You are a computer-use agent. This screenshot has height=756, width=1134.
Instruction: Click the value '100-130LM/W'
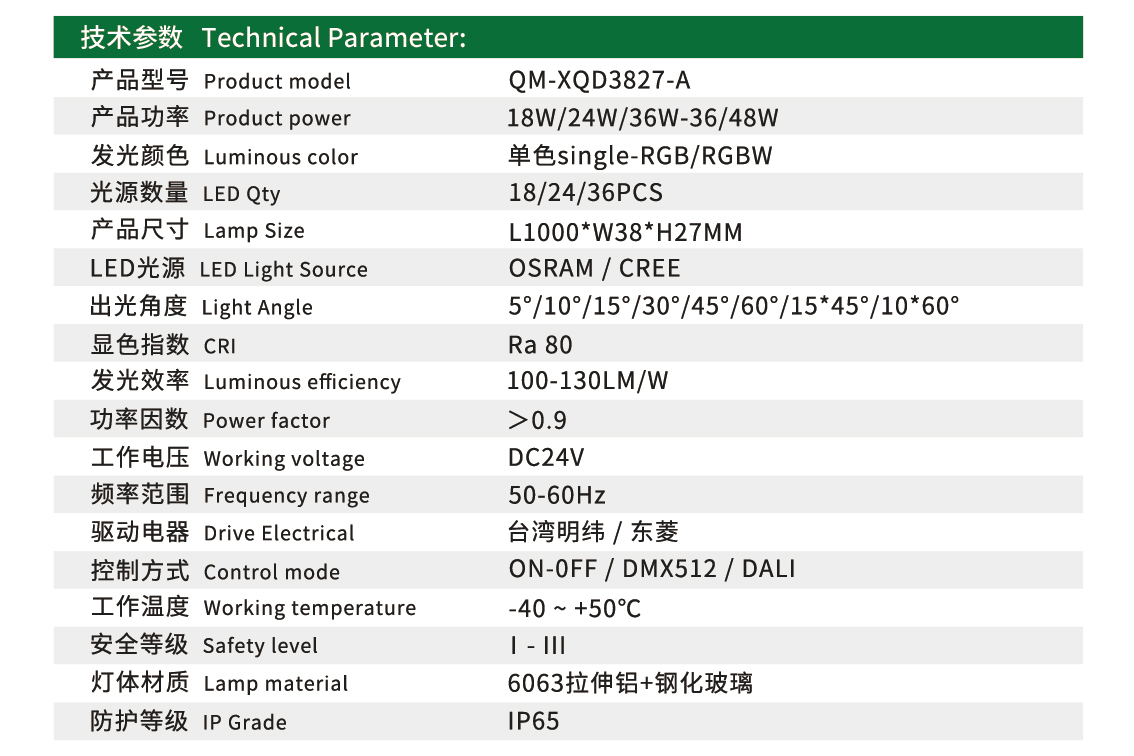[587, 381]
